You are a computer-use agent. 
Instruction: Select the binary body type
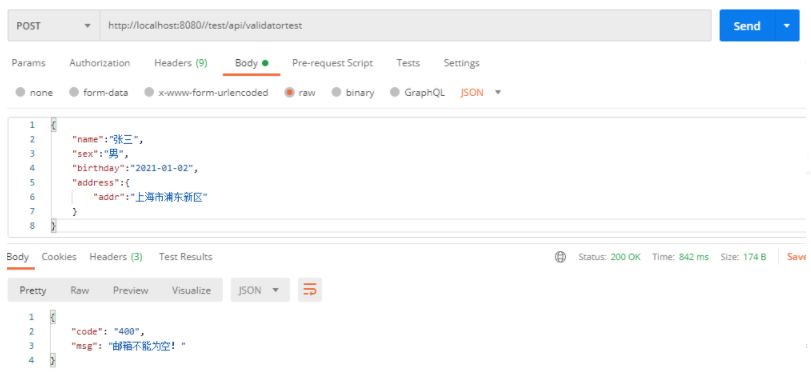coord(353,93)
